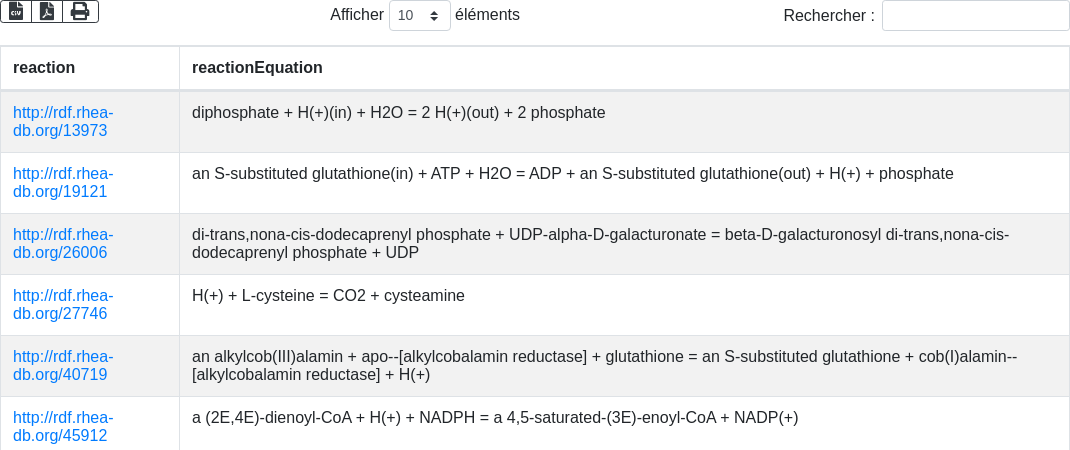1070x450 pixels.
Task: Click the Rechercher search field
Action: point(975,16)
